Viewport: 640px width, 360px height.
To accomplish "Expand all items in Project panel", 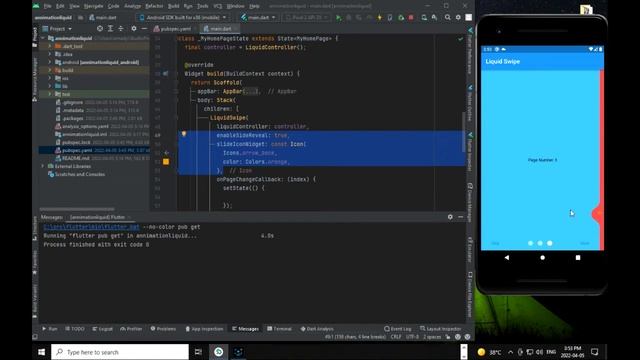I will tap(111, 29).
